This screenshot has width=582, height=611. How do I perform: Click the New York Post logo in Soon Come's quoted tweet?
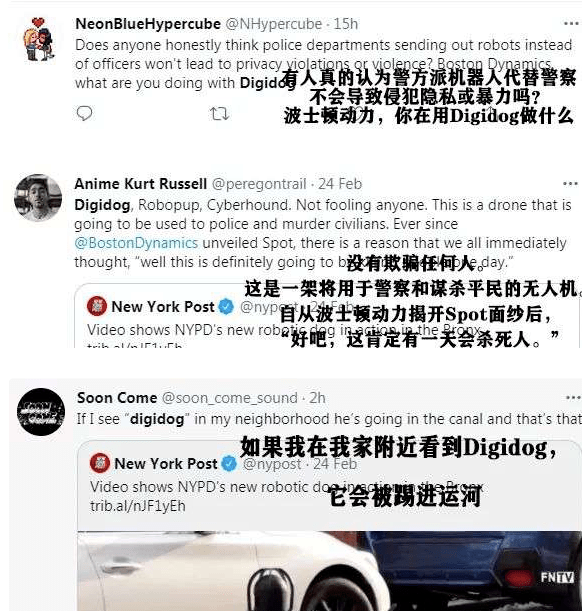click(x=100, y=463)
